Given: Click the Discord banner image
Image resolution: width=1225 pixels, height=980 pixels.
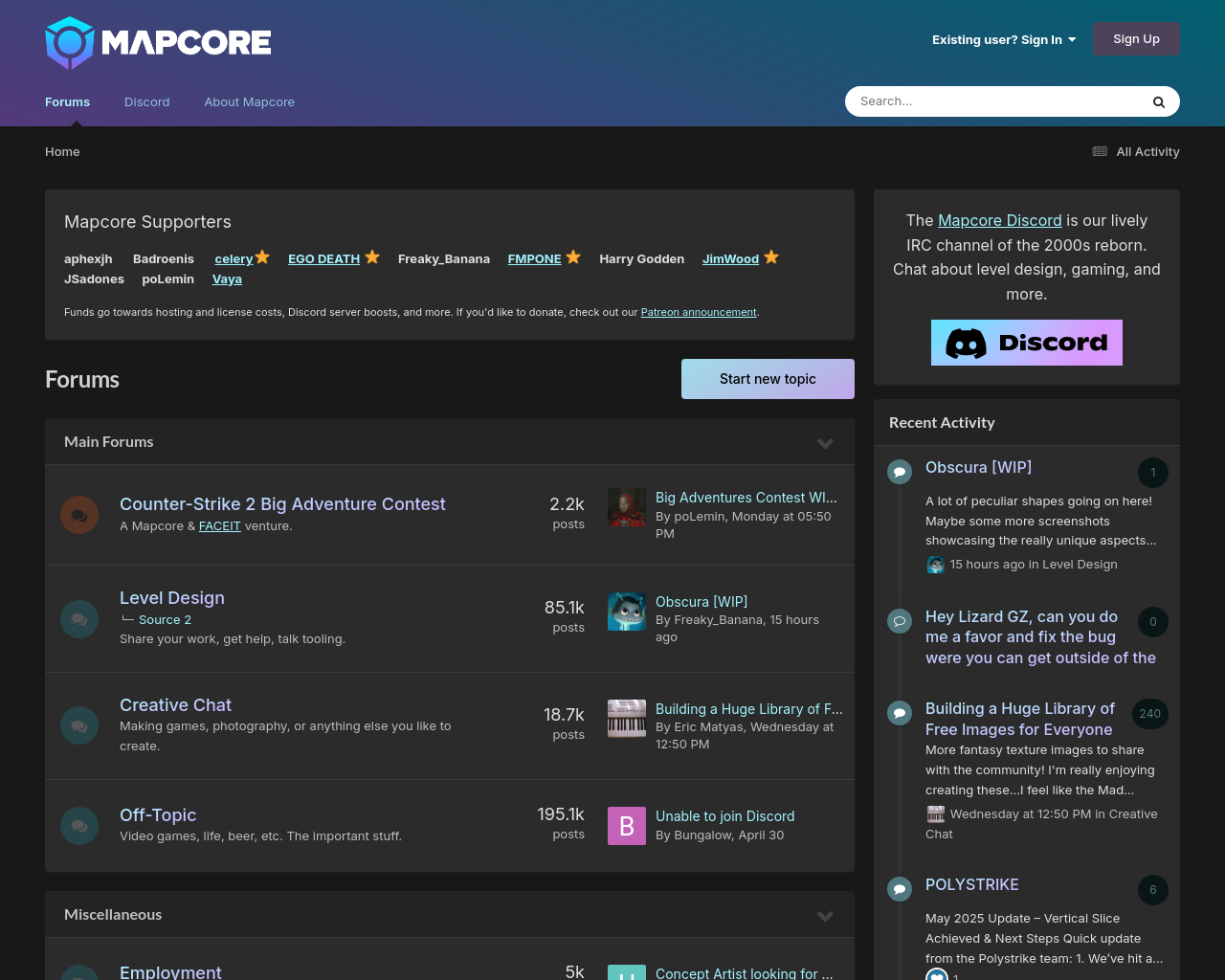Looking at the screenshot, I should tap(1027, 343).
